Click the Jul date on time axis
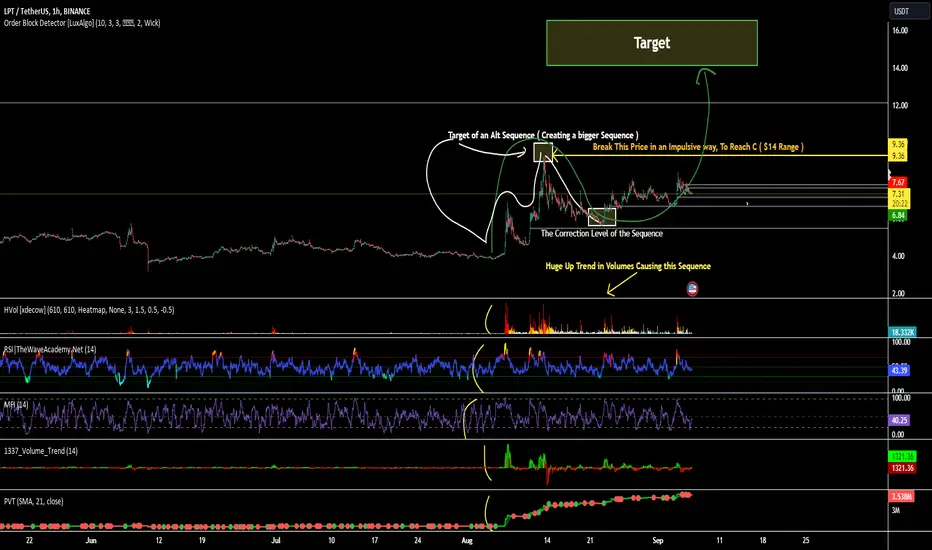Image resolution: width=932 pixels, height=550 pixels. point(275,540)
